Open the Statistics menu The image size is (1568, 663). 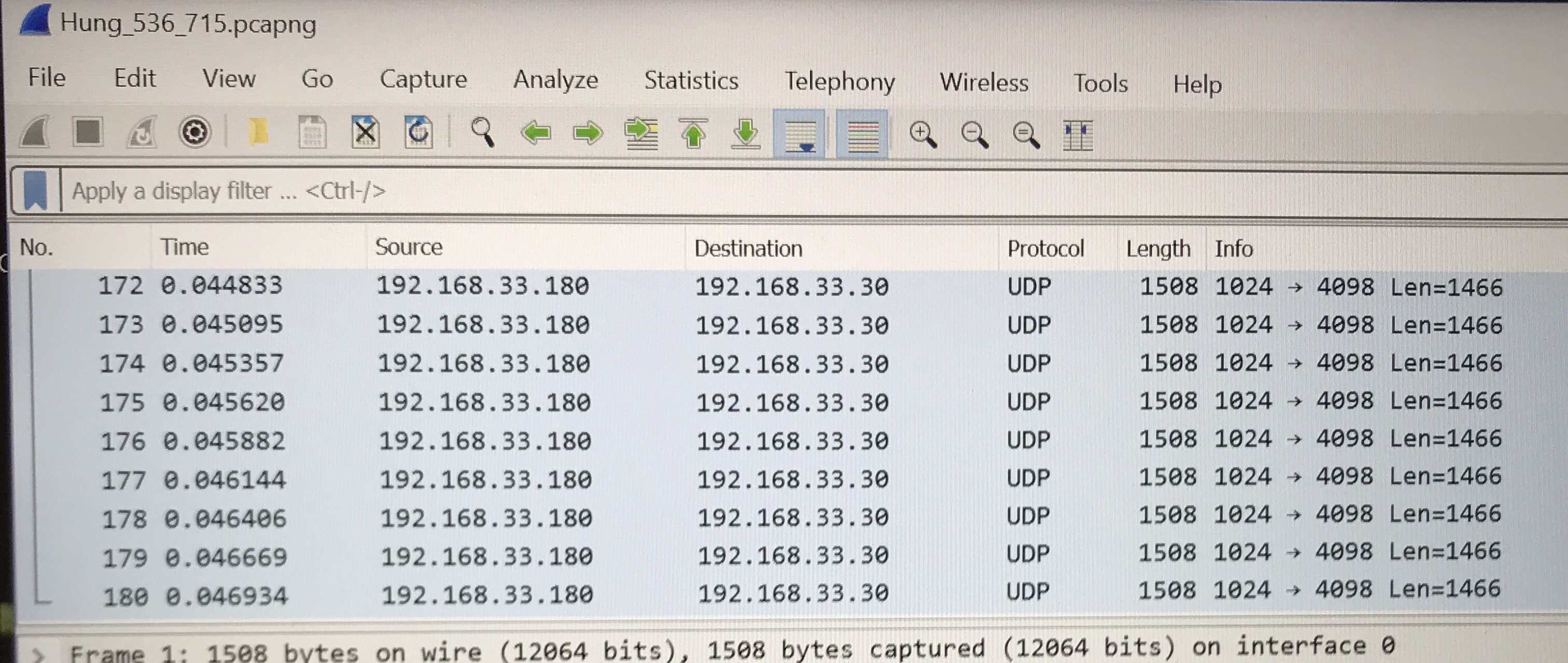(691, 81)
